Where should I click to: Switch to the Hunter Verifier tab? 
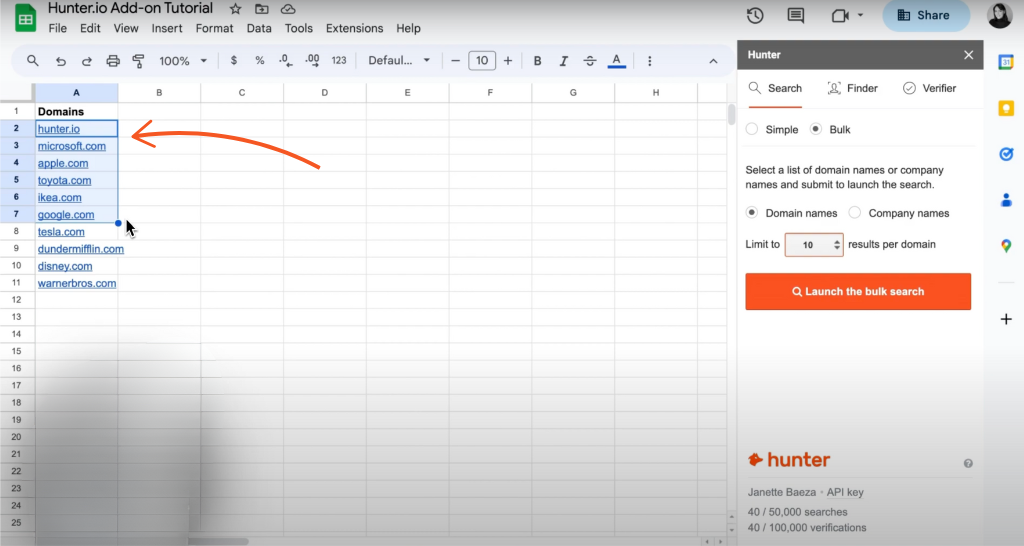(929, 88)
